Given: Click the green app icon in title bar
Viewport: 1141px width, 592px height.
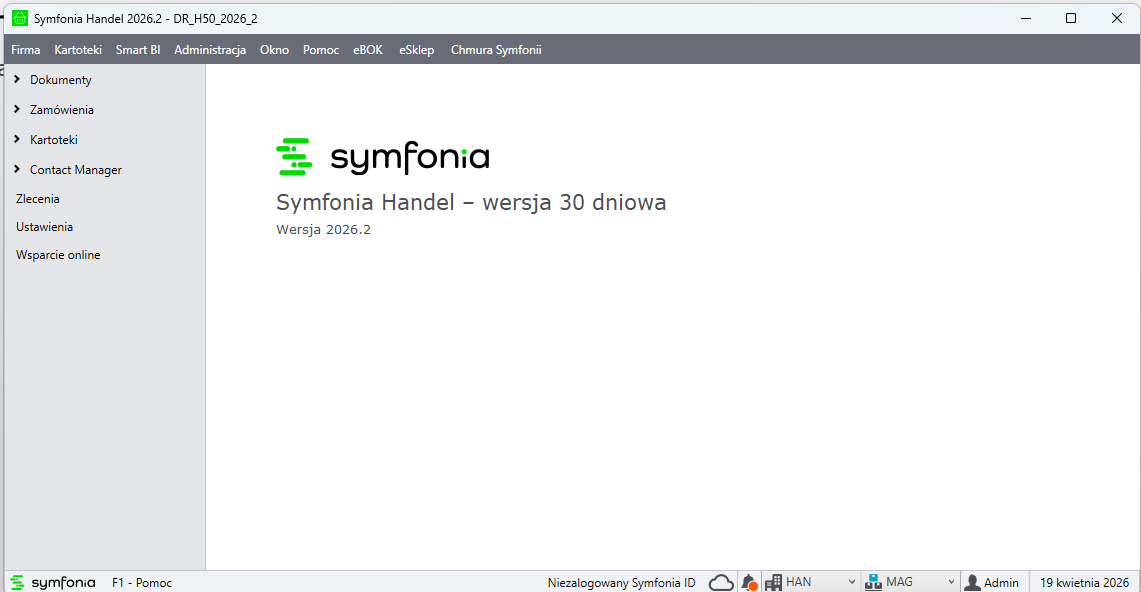Looking at the screenshot, I should (19, 18).
